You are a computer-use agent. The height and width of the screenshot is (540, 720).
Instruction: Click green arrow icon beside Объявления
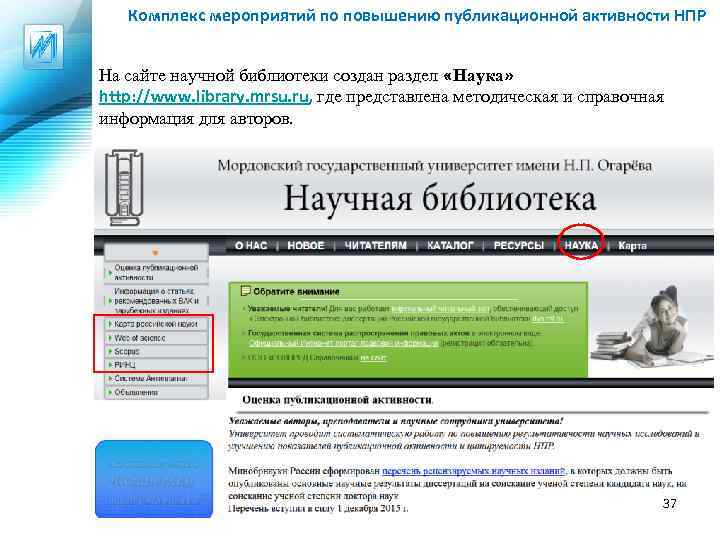pos(110,393)
